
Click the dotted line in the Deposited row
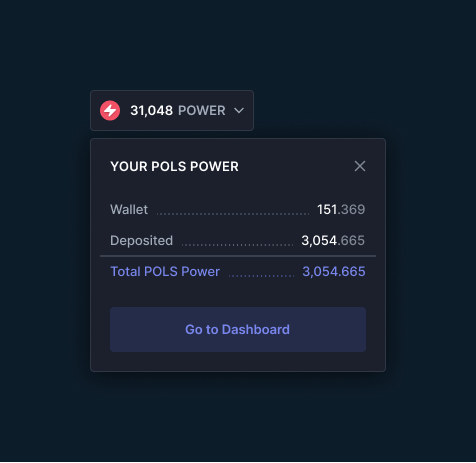[x=237, y=245]
